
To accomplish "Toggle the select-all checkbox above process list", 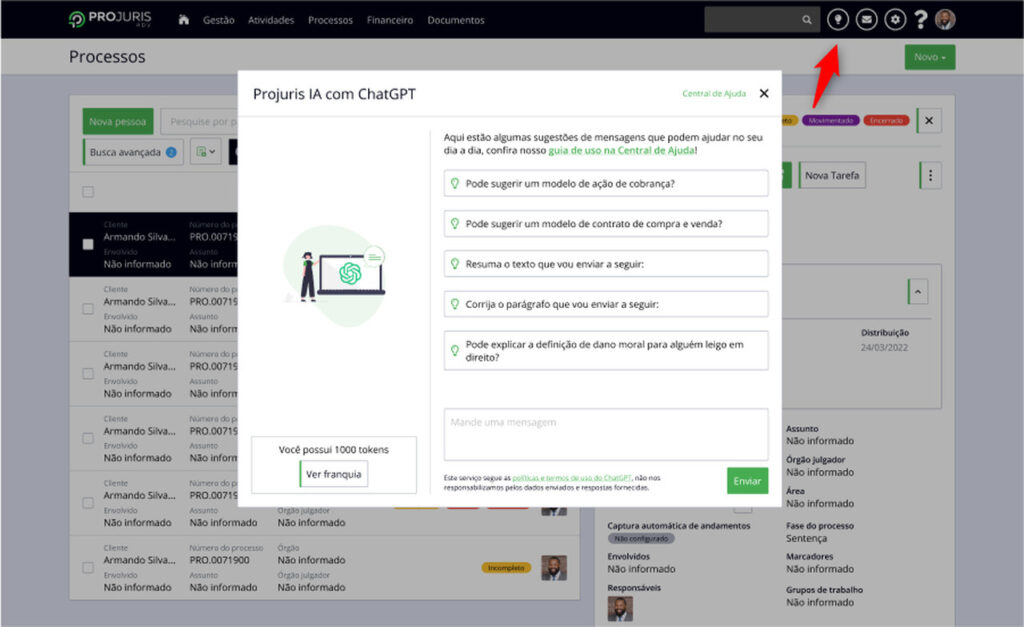I will tap(88, 192).
